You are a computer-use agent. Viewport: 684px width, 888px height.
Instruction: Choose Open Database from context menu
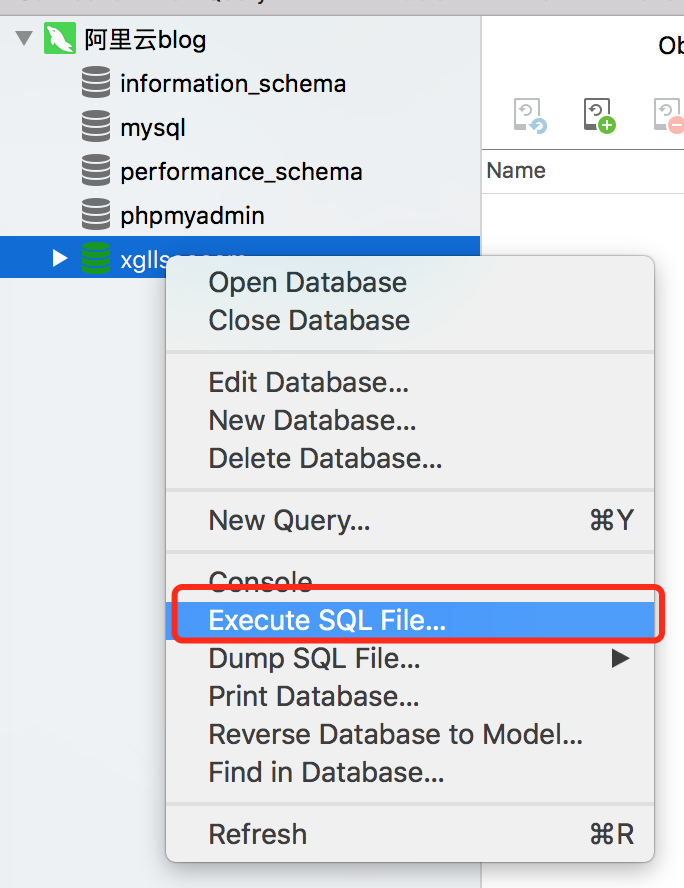pos(410,282)
